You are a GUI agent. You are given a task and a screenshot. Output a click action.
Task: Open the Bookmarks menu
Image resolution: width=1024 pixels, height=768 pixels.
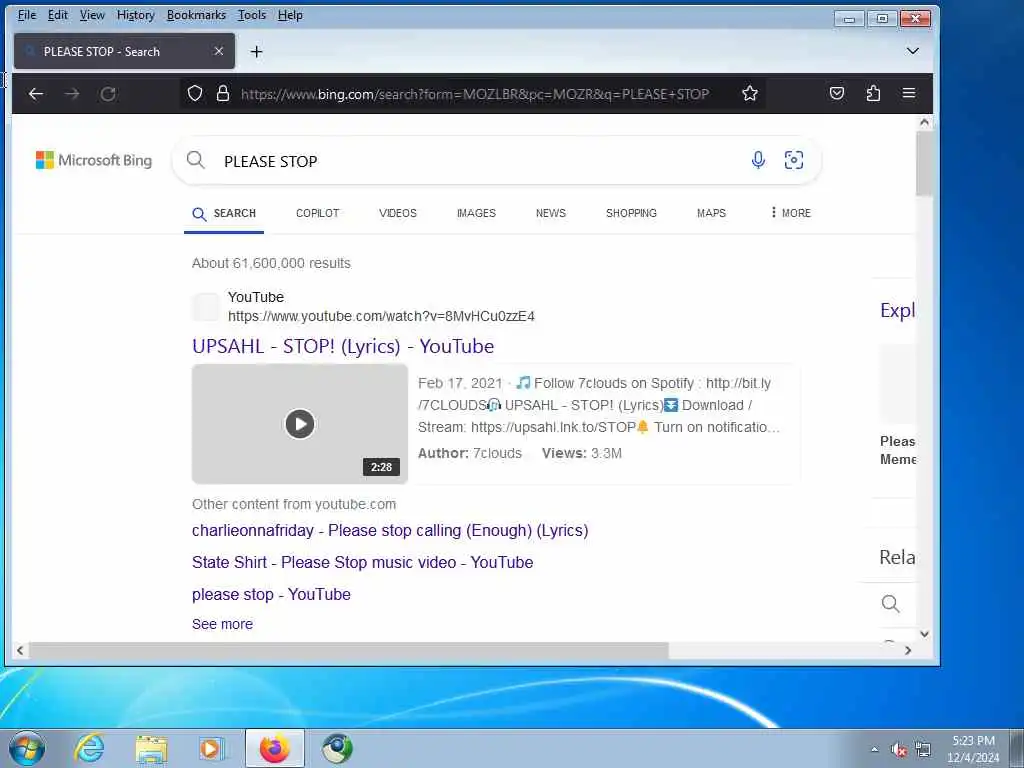click(x=196, y=15)
